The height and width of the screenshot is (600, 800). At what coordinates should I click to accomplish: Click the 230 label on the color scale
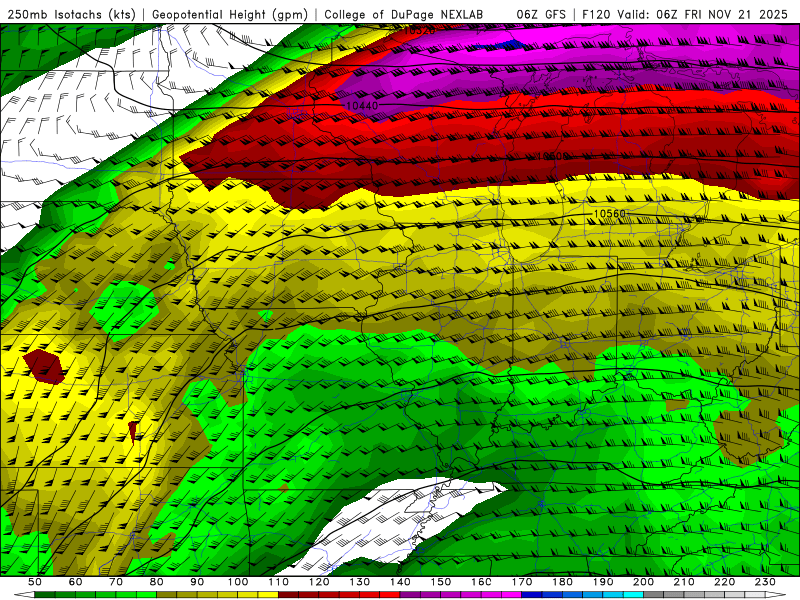(x=765, y=582)
